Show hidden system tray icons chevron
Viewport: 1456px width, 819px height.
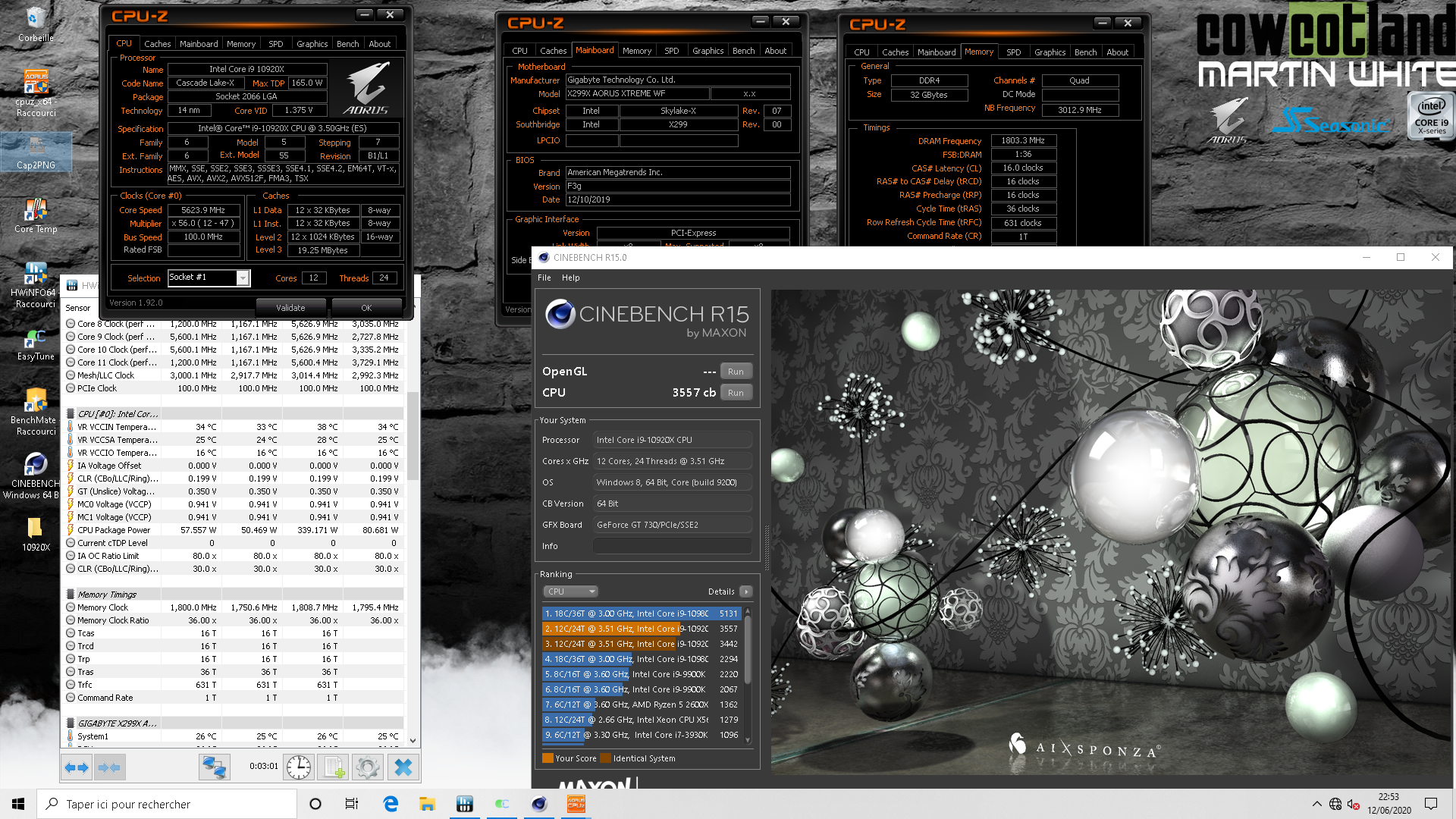[x=1316, y=804]
